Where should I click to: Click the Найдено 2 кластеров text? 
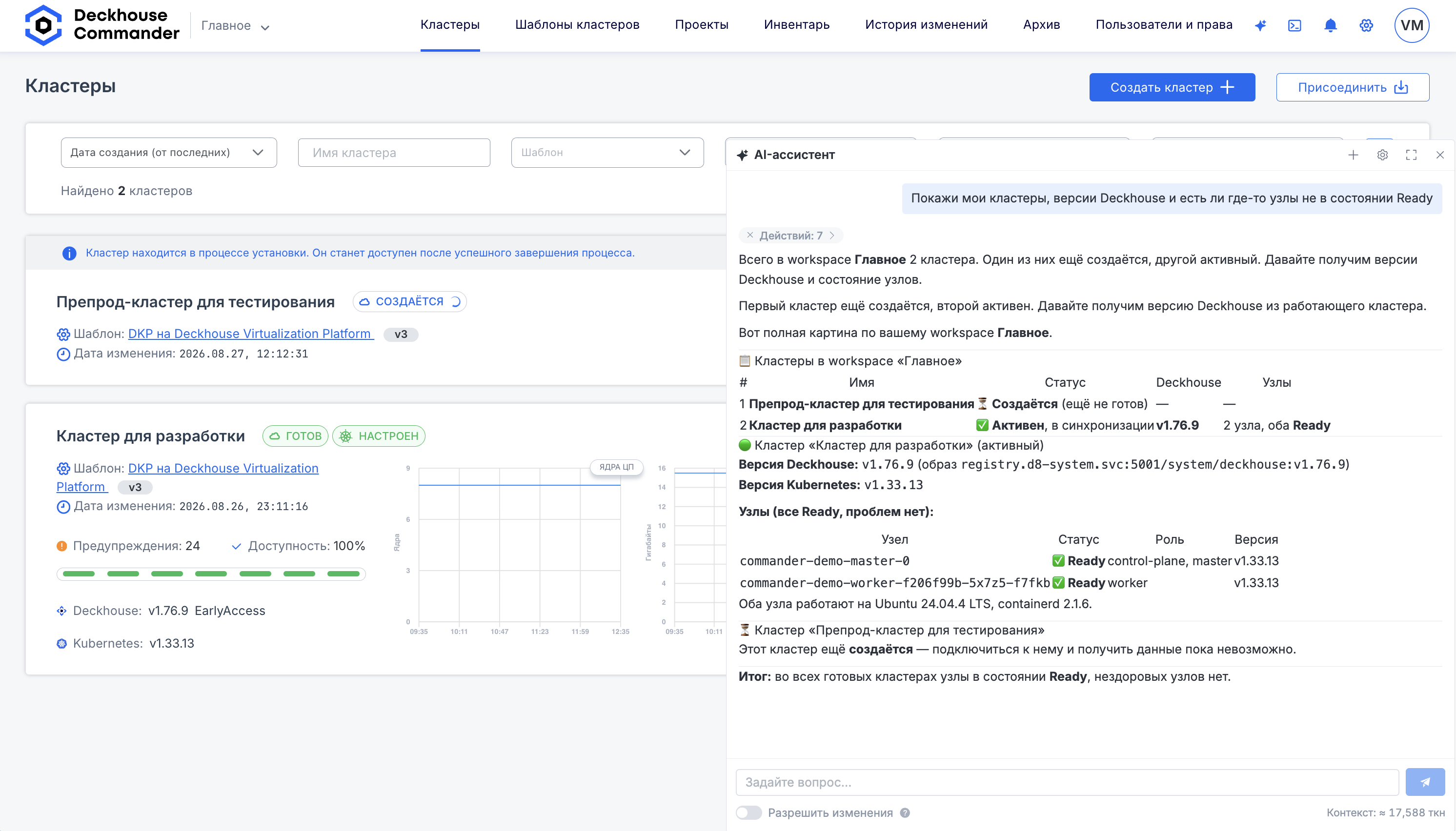tap(127, 191)
